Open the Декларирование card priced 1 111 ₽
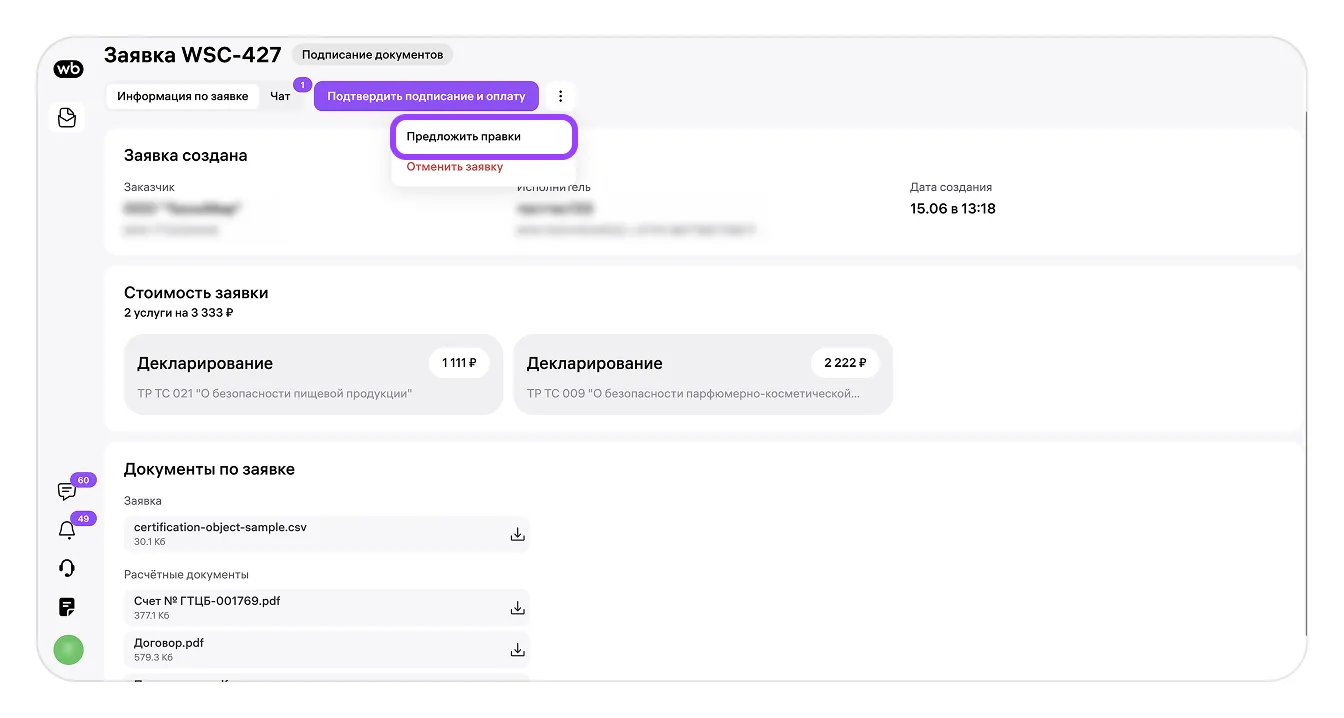This screenshot has width=1344, height=718. pyautogui.click(x=313, y=374)
